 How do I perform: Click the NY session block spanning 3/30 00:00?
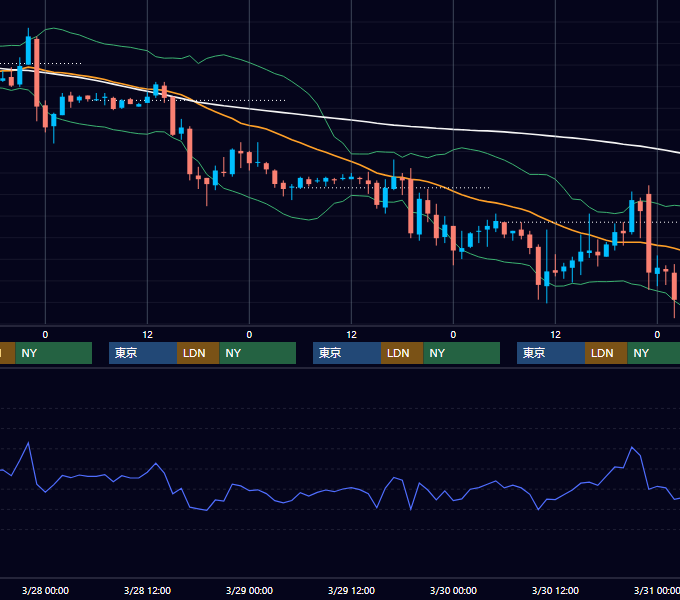pos(461,353)
